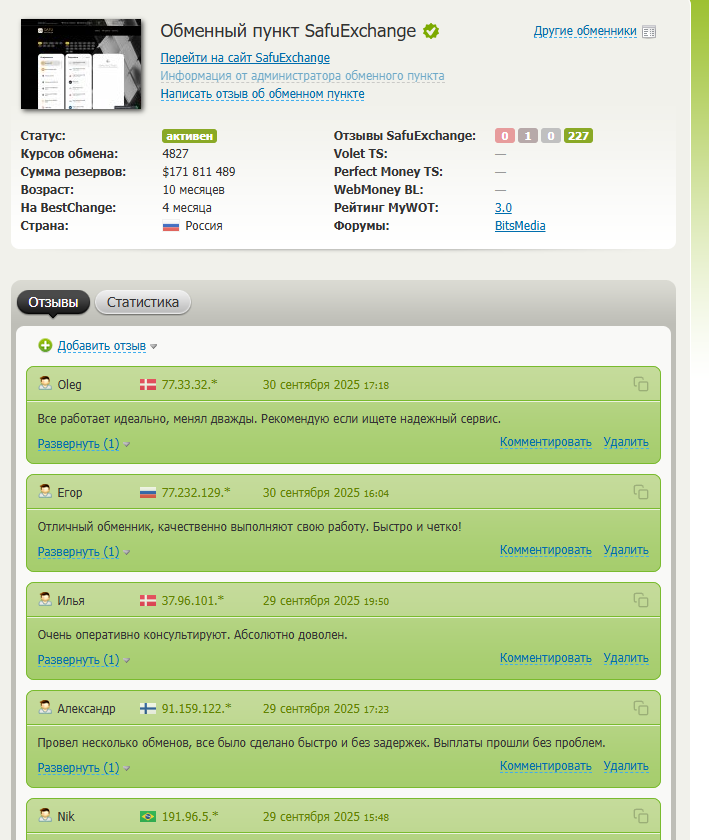Viewport: 709px width, 840px height.
Task: Copy Александр's review using the copy icon
Action: point(640,708)
